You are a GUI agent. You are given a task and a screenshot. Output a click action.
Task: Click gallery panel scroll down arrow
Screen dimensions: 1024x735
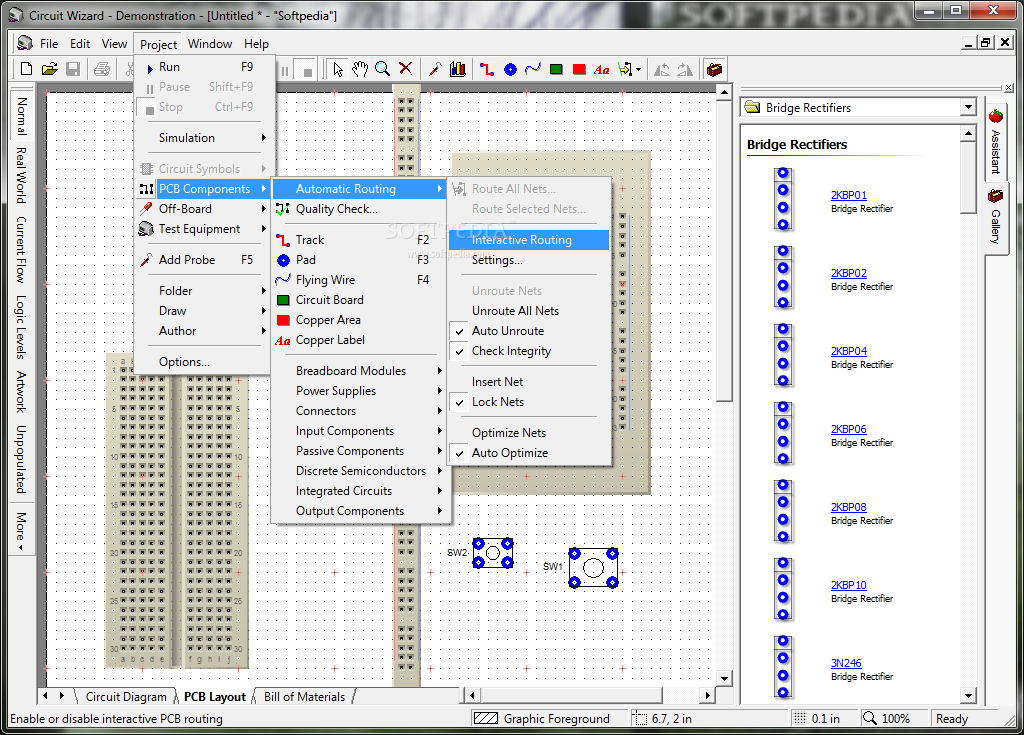(x=968, y=695)
